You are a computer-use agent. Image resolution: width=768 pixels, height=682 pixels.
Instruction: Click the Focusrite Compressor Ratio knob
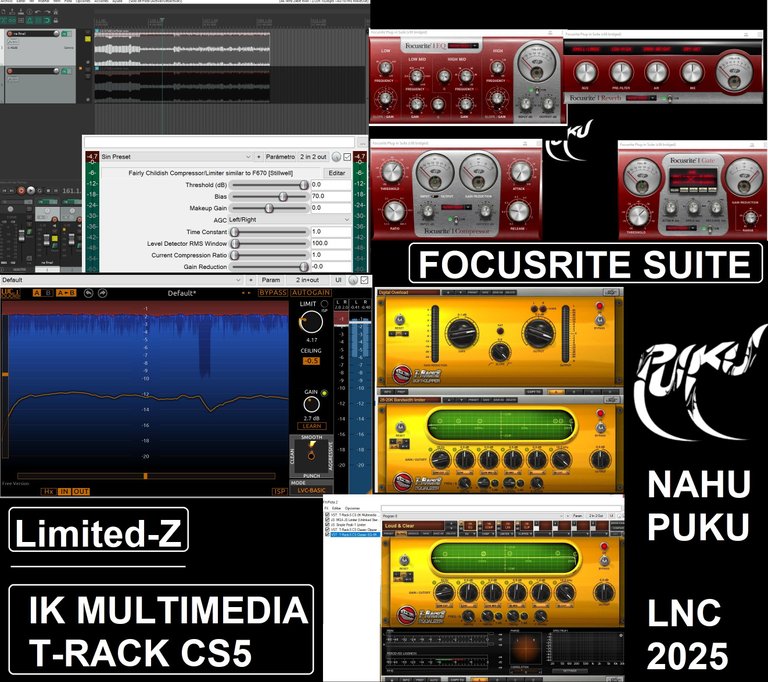[393, 212]
